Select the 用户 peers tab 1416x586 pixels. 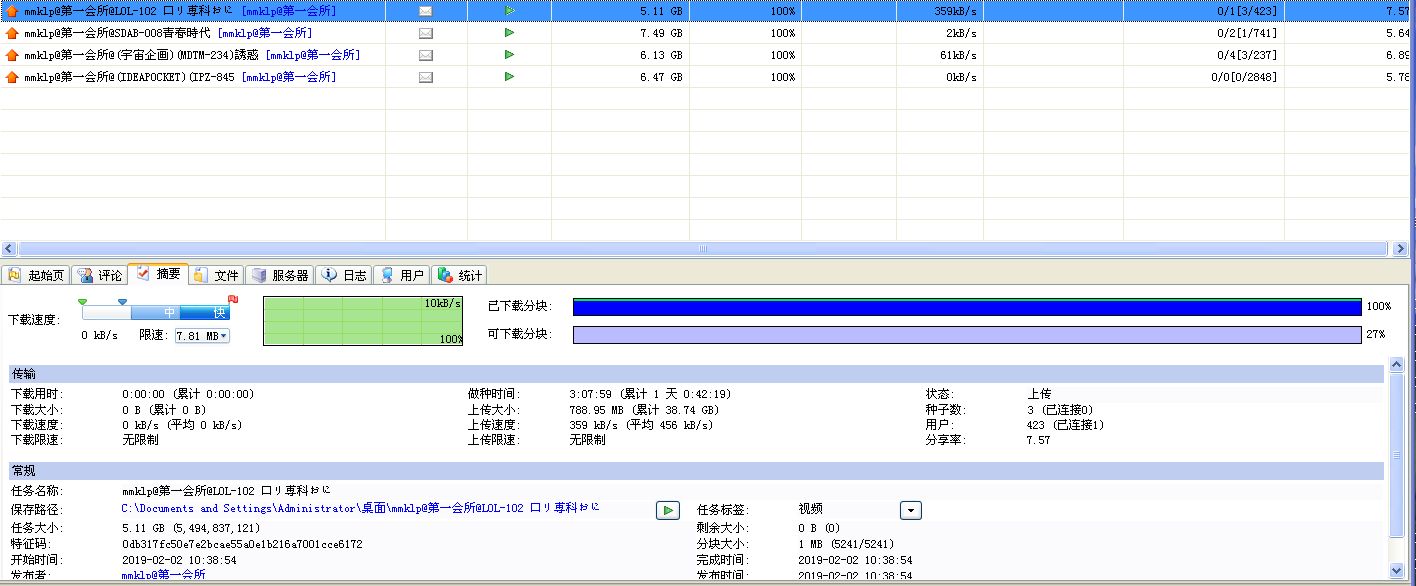click(402, 275)
